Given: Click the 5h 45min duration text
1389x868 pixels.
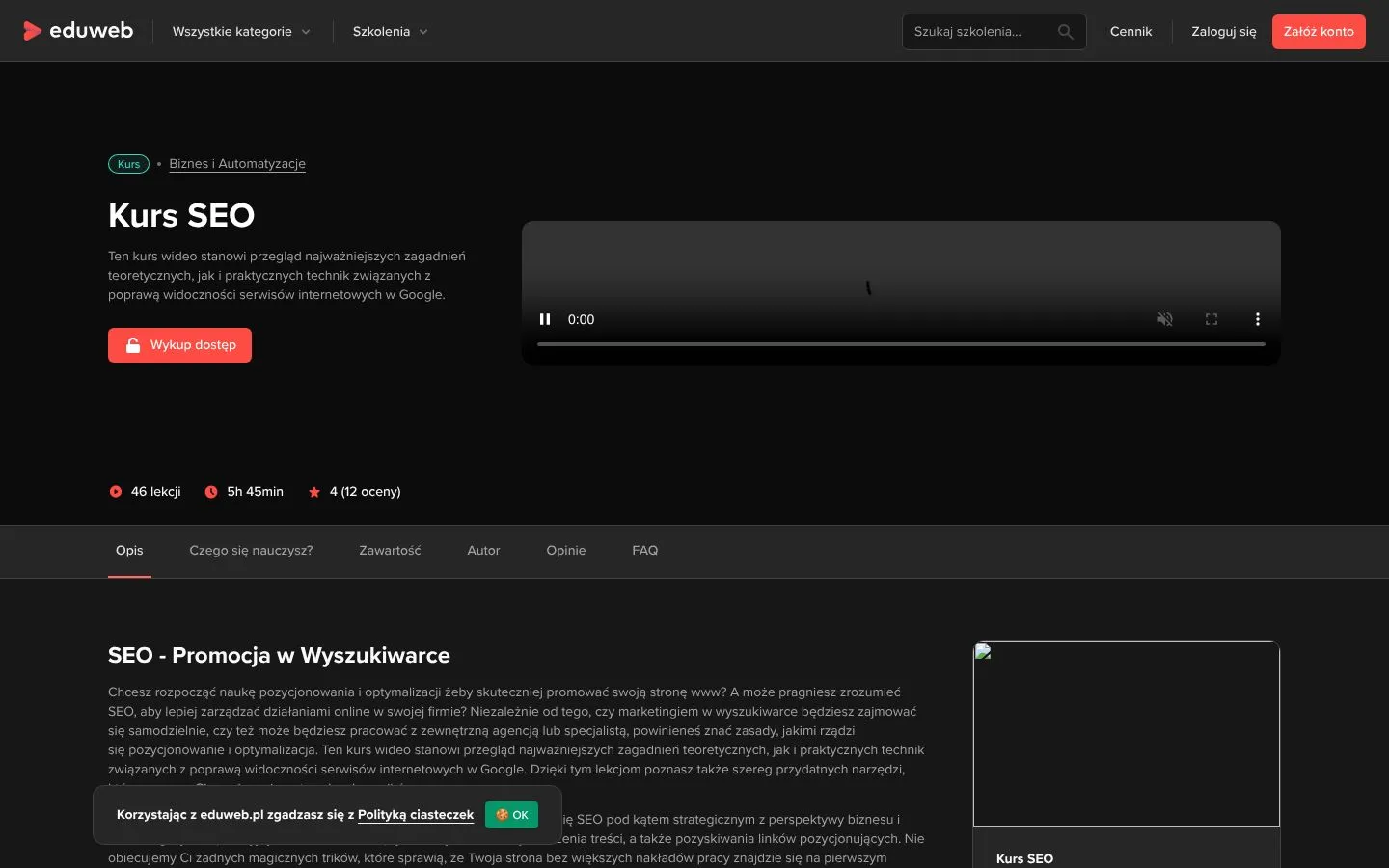Looking at the screenshot, I should 256,492.
